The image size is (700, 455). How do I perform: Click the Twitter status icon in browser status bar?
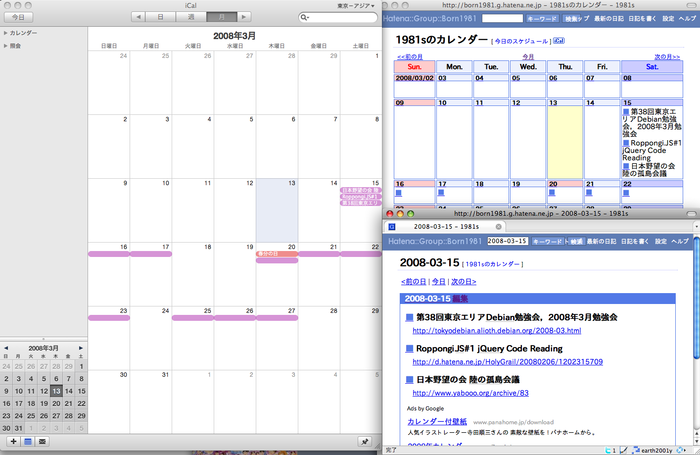(x=610, y=450)
